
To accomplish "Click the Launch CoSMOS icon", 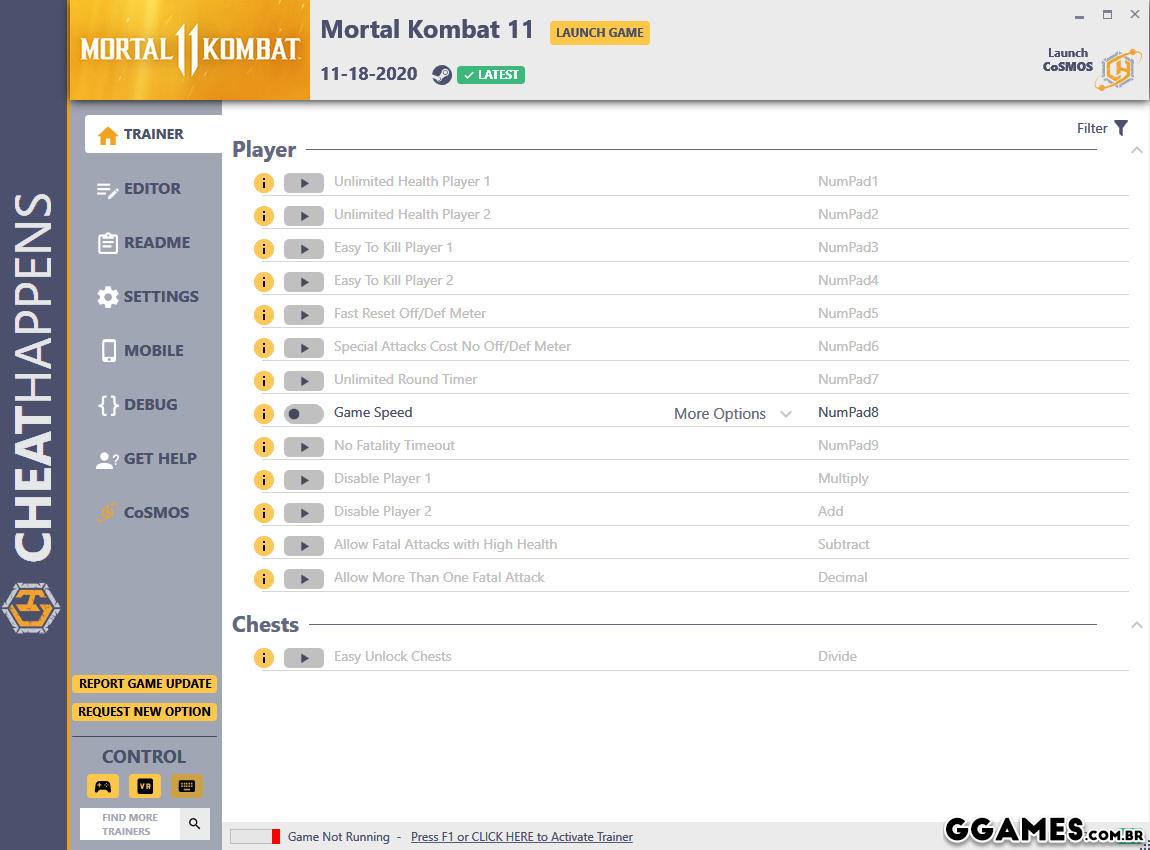I will coord(1117,69).
